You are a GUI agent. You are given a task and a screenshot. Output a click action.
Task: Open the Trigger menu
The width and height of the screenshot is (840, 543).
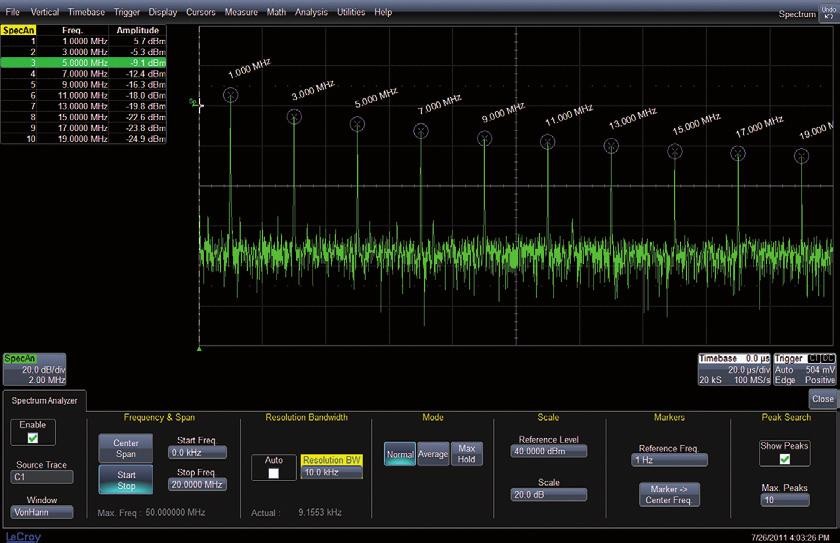(126, 12)
